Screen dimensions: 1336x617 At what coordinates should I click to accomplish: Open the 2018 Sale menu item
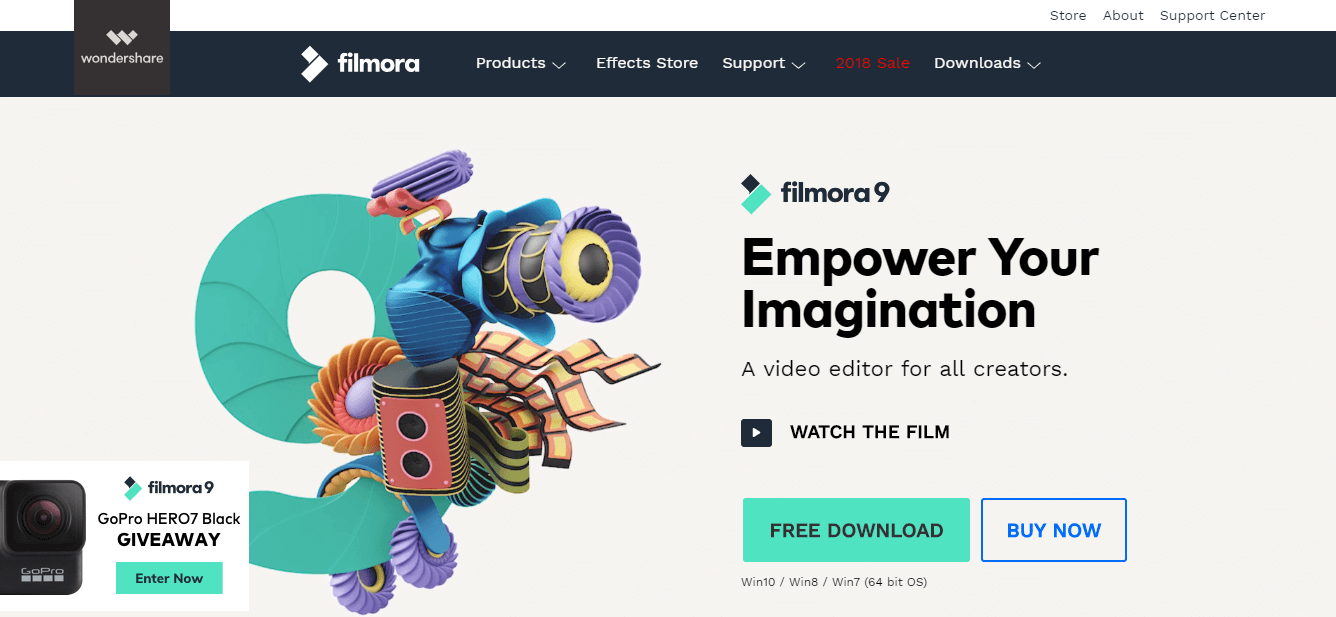[x=872, y=63]
